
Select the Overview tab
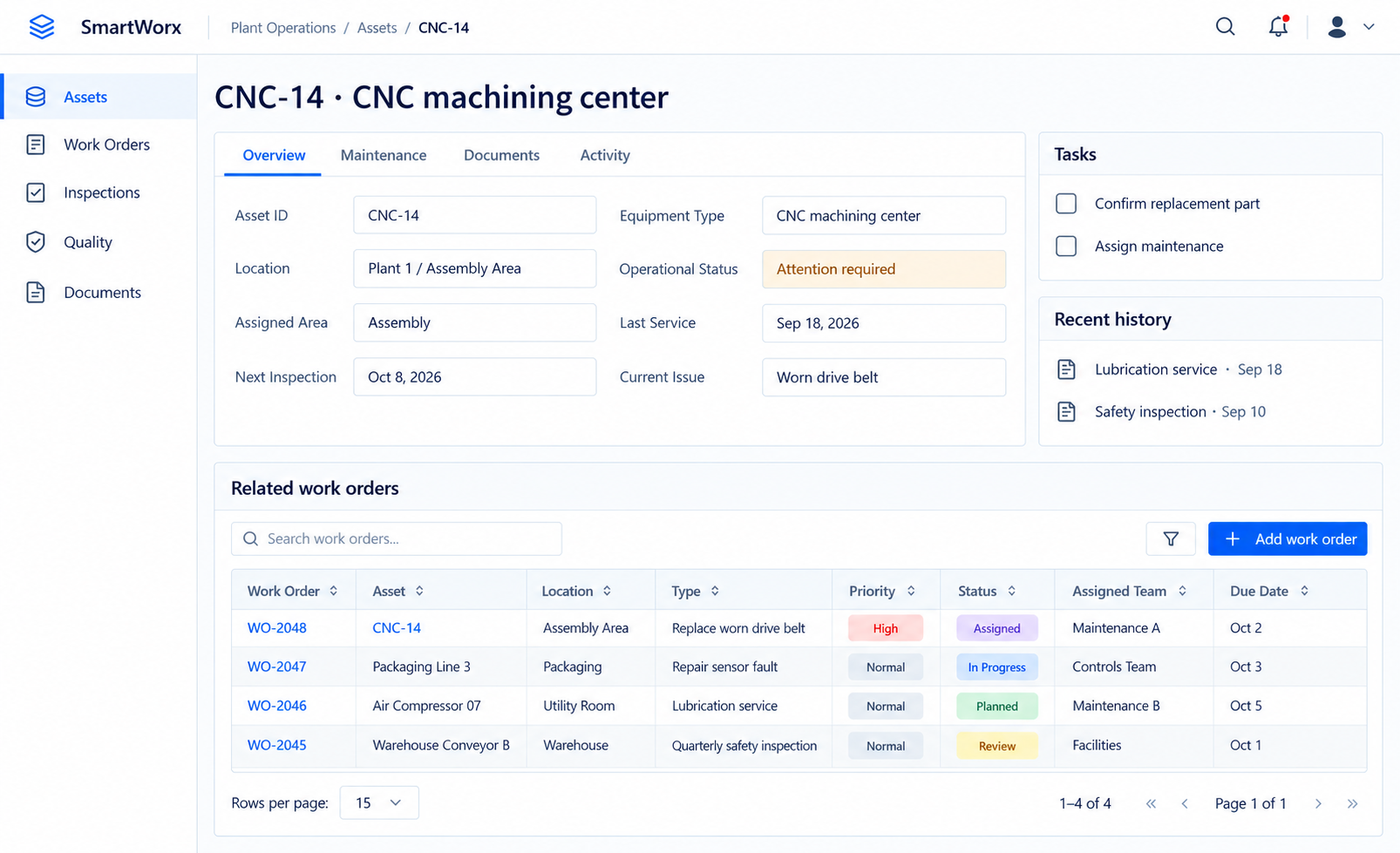pos(274,155)
